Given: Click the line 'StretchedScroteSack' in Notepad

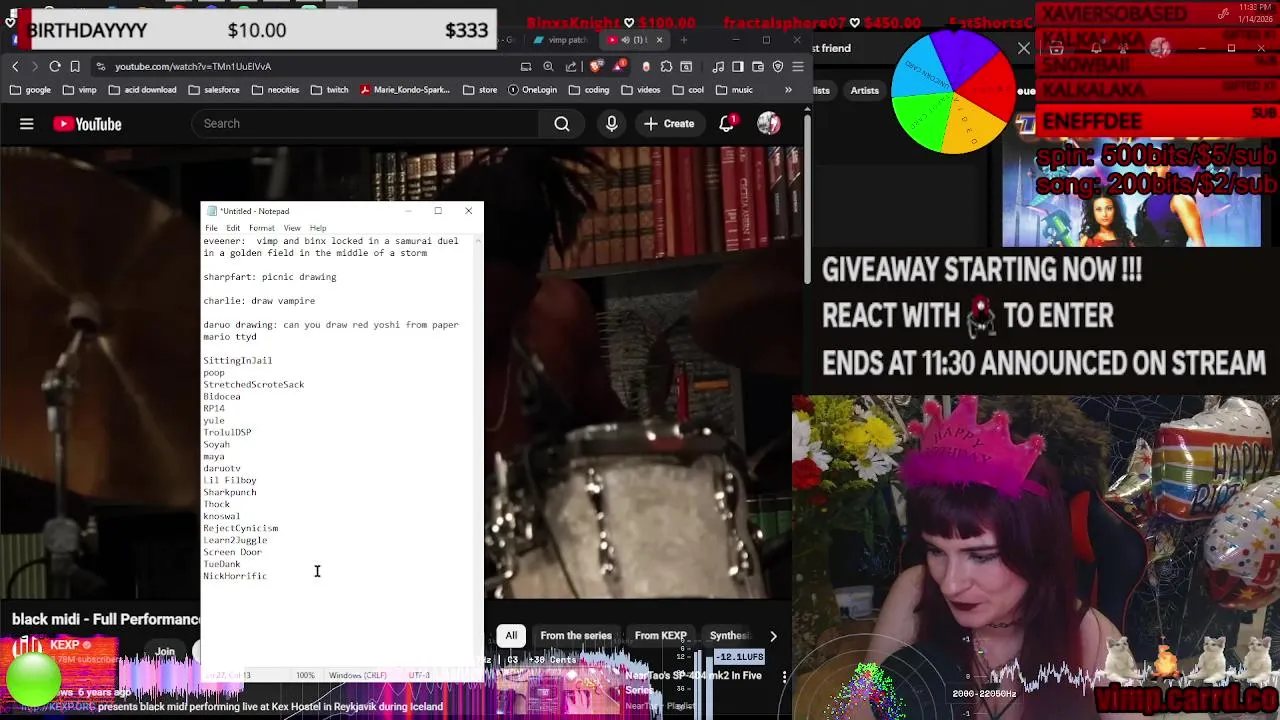Looking at the screenshot, I should tap(253, 385).
